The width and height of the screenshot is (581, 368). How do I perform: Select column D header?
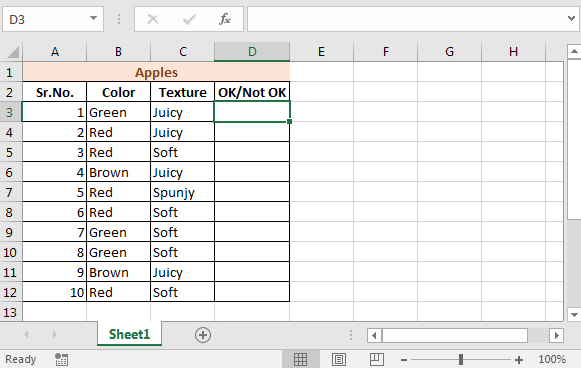tap(252, 52)
